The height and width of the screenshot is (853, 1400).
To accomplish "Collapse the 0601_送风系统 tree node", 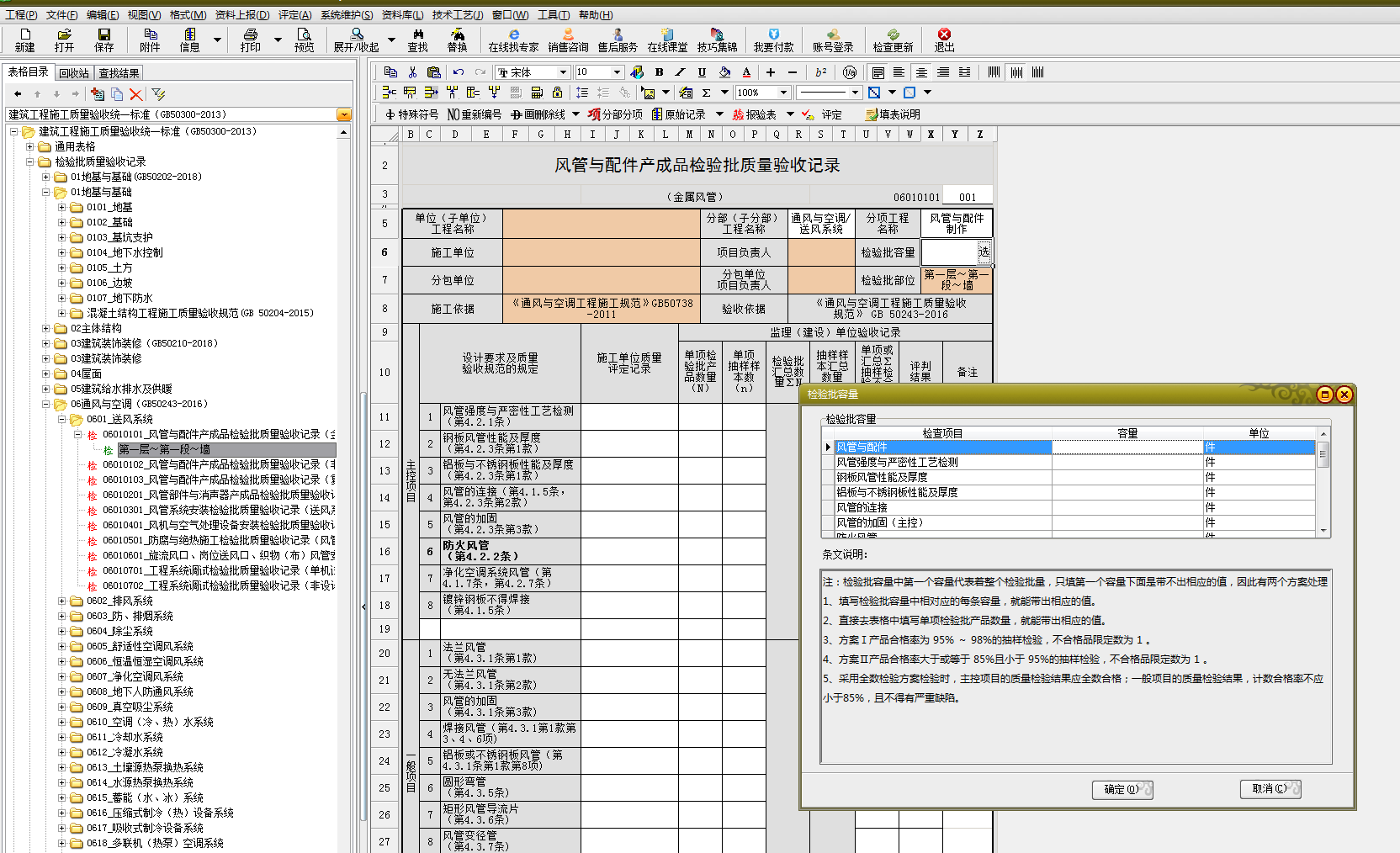I will click(62, 419).
